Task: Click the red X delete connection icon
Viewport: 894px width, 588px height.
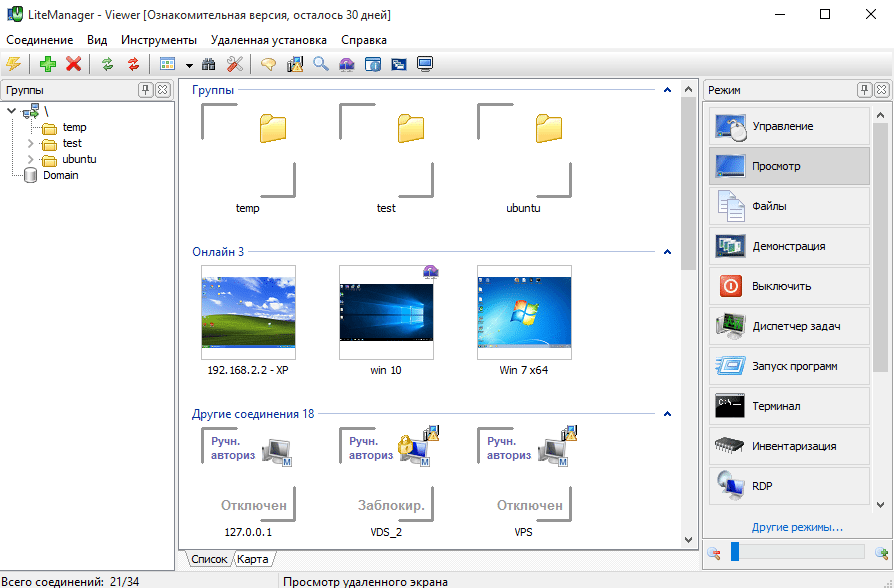Action: click(x=73, y=64)
